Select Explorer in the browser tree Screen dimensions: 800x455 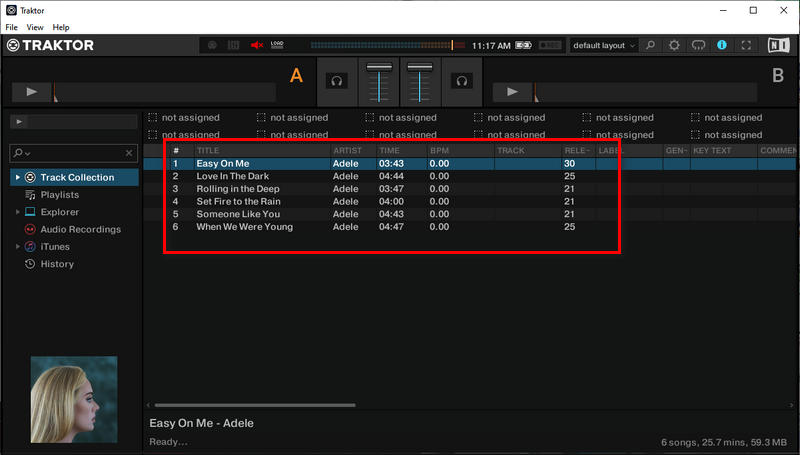click(x=60, y=212)
